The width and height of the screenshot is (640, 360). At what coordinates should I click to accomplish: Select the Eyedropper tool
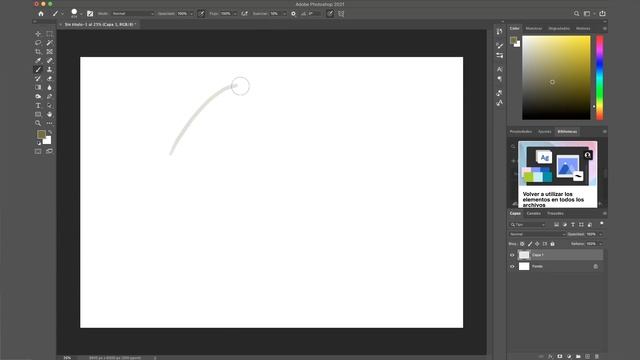click(x=38, y=61)
